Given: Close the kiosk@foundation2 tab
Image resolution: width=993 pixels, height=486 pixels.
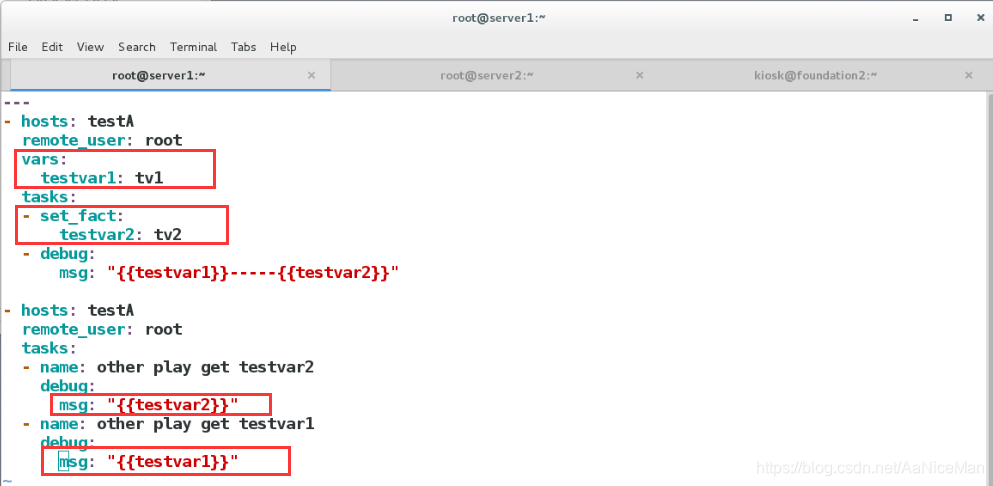Looking at the screenshot, I should coord(968,75).
